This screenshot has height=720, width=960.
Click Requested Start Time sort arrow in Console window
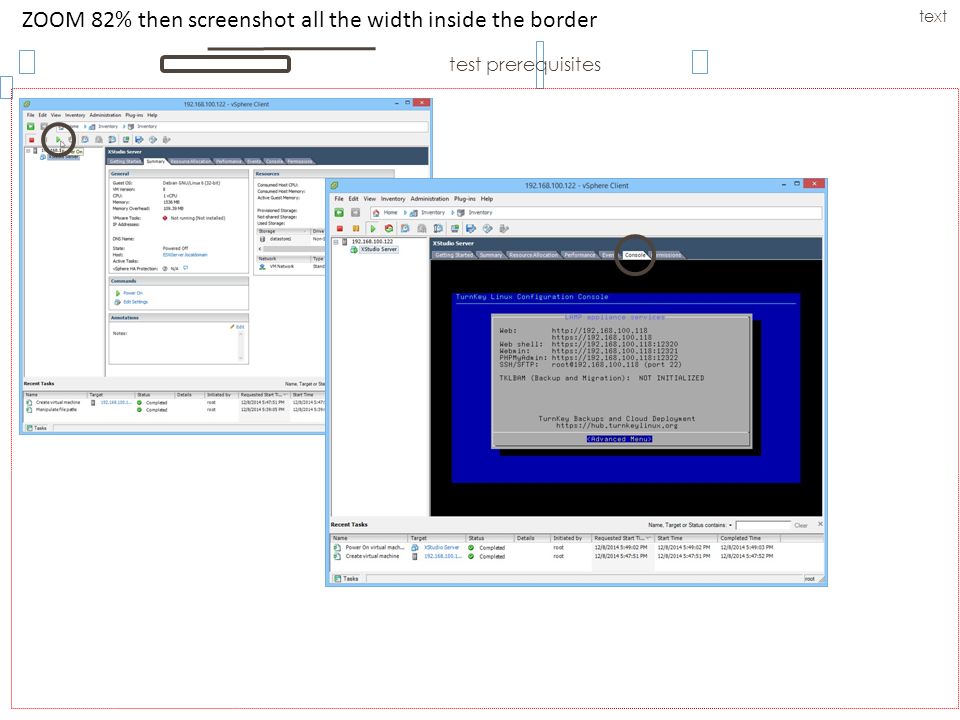[x=648, y=538]
